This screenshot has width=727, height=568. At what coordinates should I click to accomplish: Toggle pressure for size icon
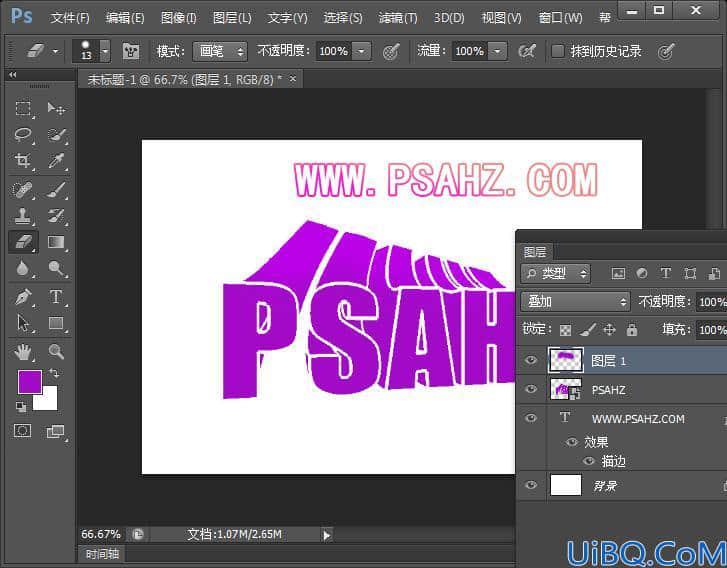pyautogui.click(x=666, y=51)
